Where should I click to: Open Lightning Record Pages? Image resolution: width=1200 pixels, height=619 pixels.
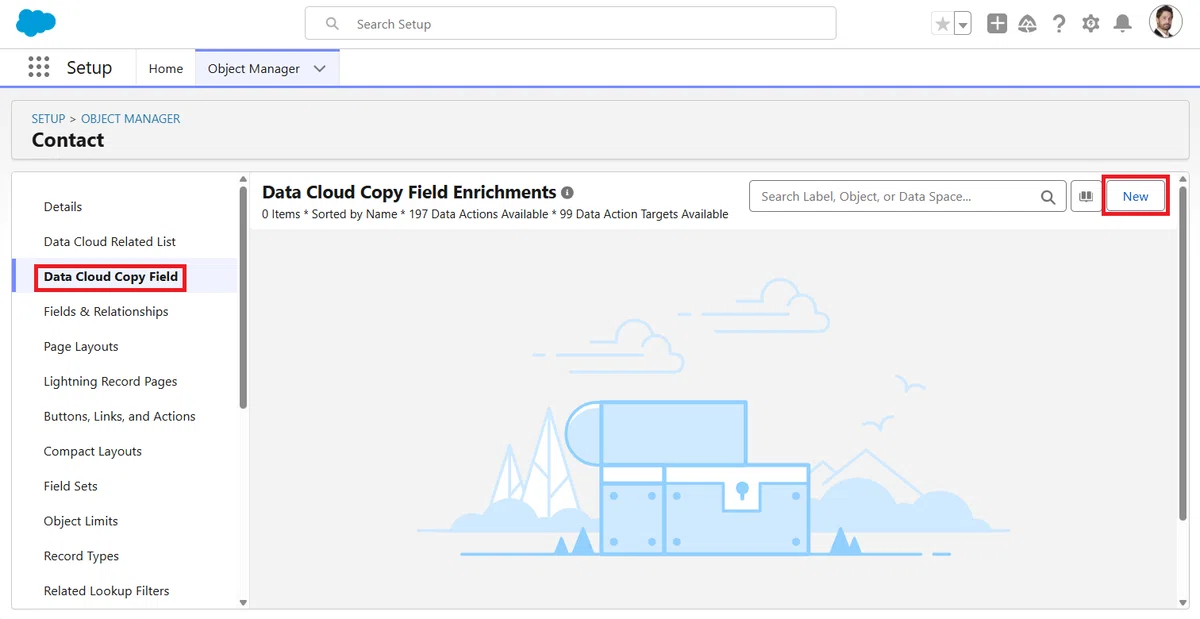tap(110, 381)
